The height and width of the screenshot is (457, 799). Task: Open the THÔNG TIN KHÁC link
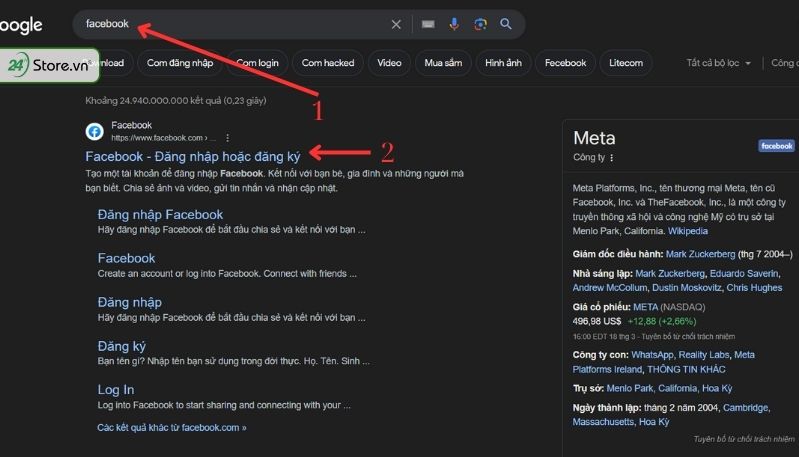tap(686, 369)
